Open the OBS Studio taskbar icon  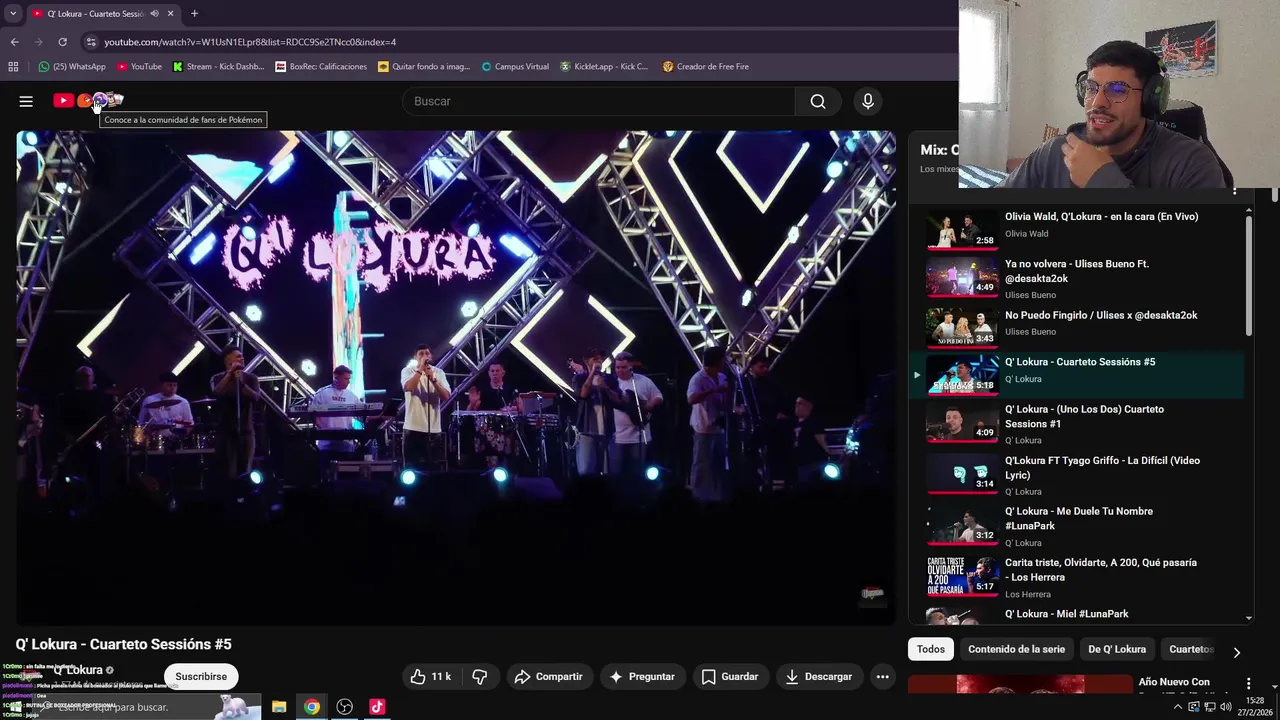point(345,707)
